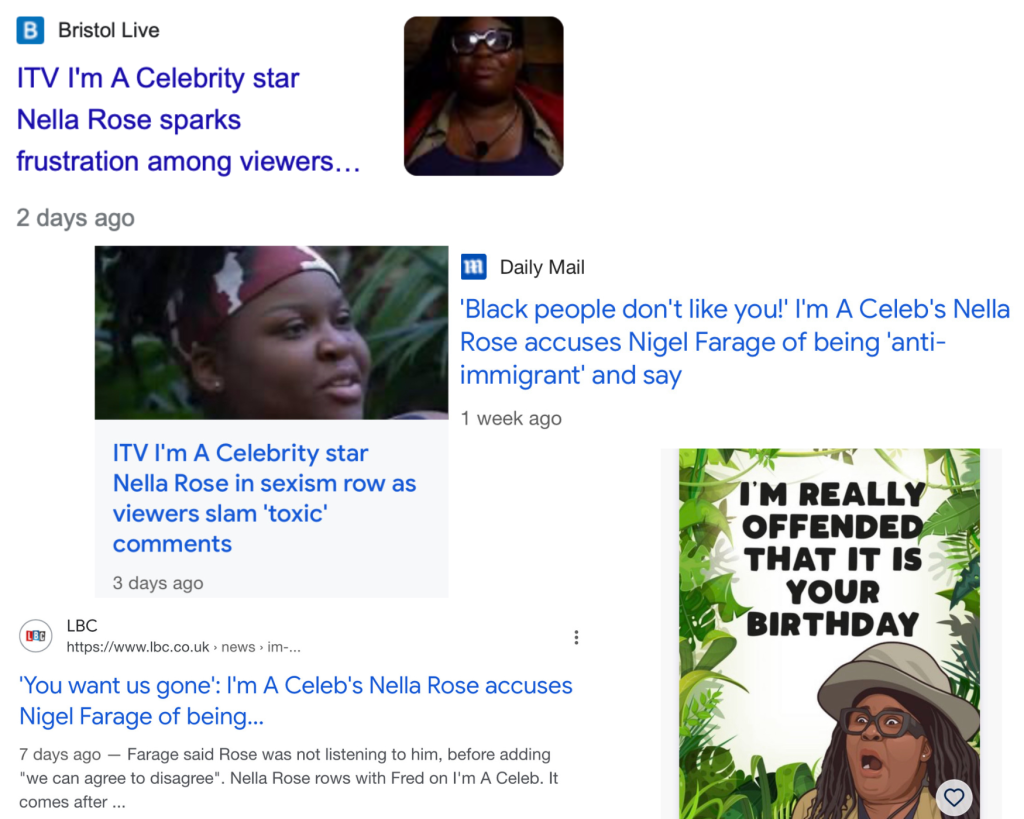Viewport: 1024px width, 819px height.
Task: Open 'Nella Rose in sexism row' article headline
Action: [264, 498]
